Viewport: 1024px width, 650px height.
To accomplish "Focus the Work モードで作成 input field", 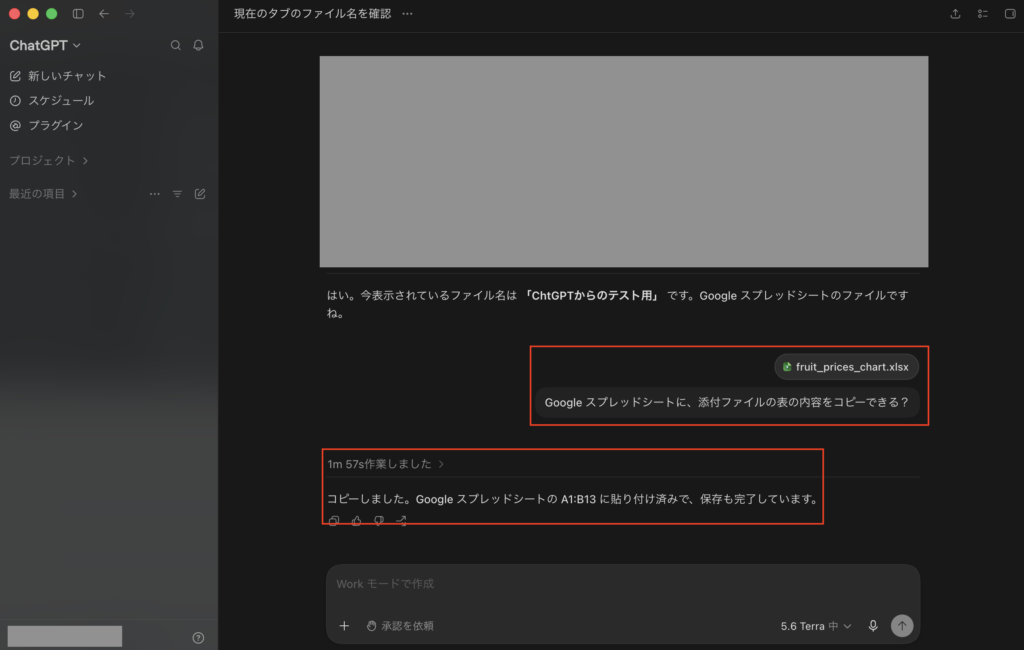I will (623, 584).
